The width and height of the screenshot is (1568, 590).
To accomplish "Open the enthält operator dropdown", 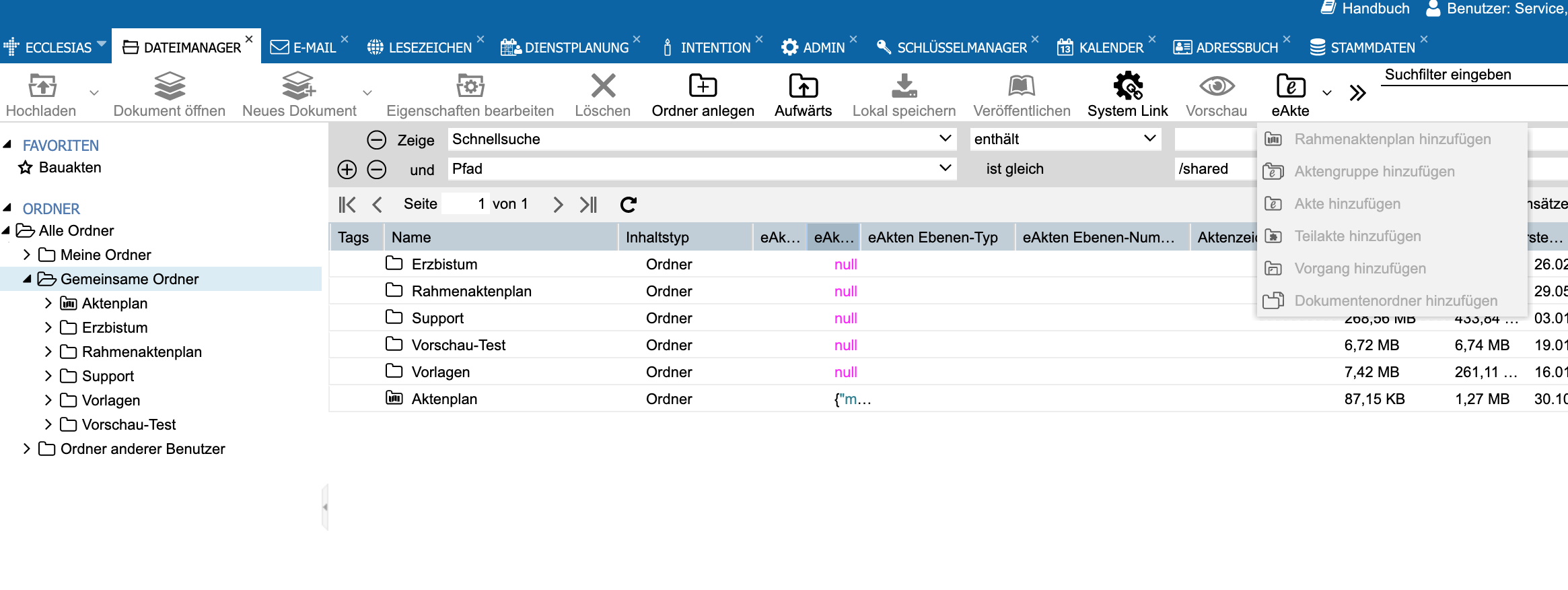I will (x=1150, y=138).
